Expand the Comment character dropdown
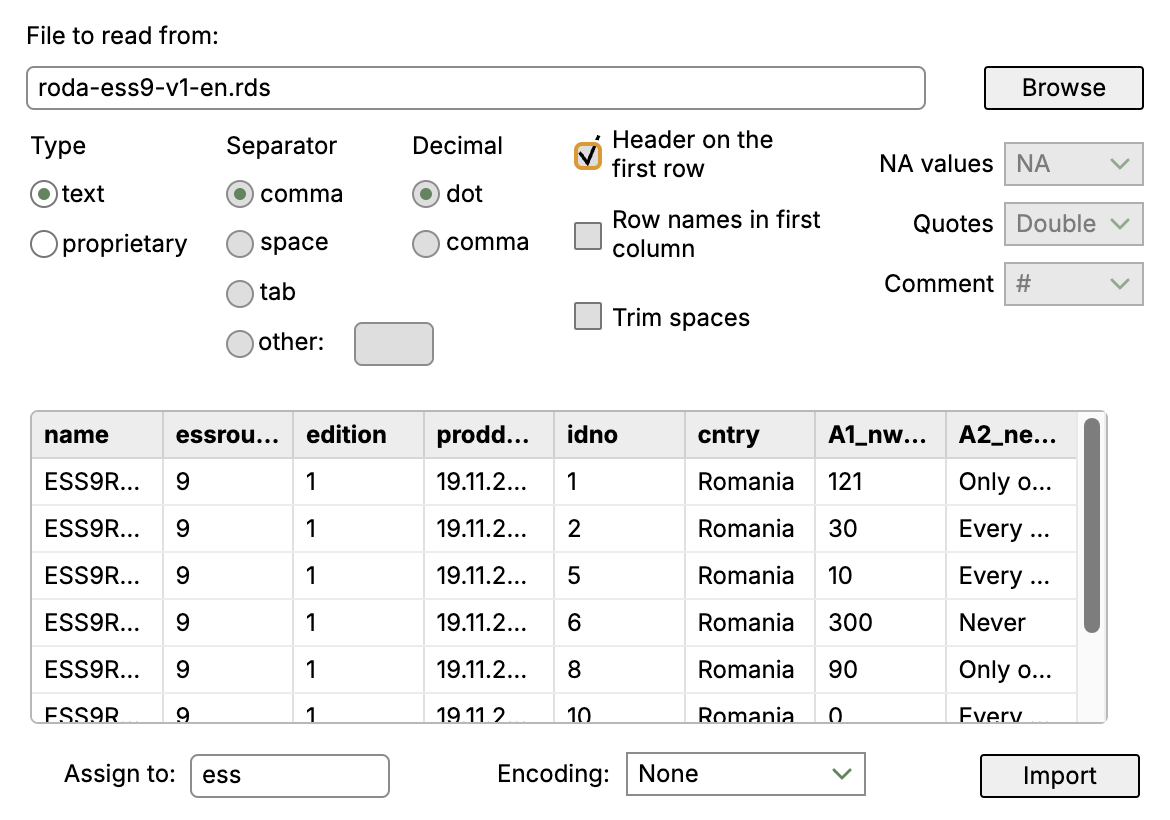 pyautogui.click(x=1074, y=284)
